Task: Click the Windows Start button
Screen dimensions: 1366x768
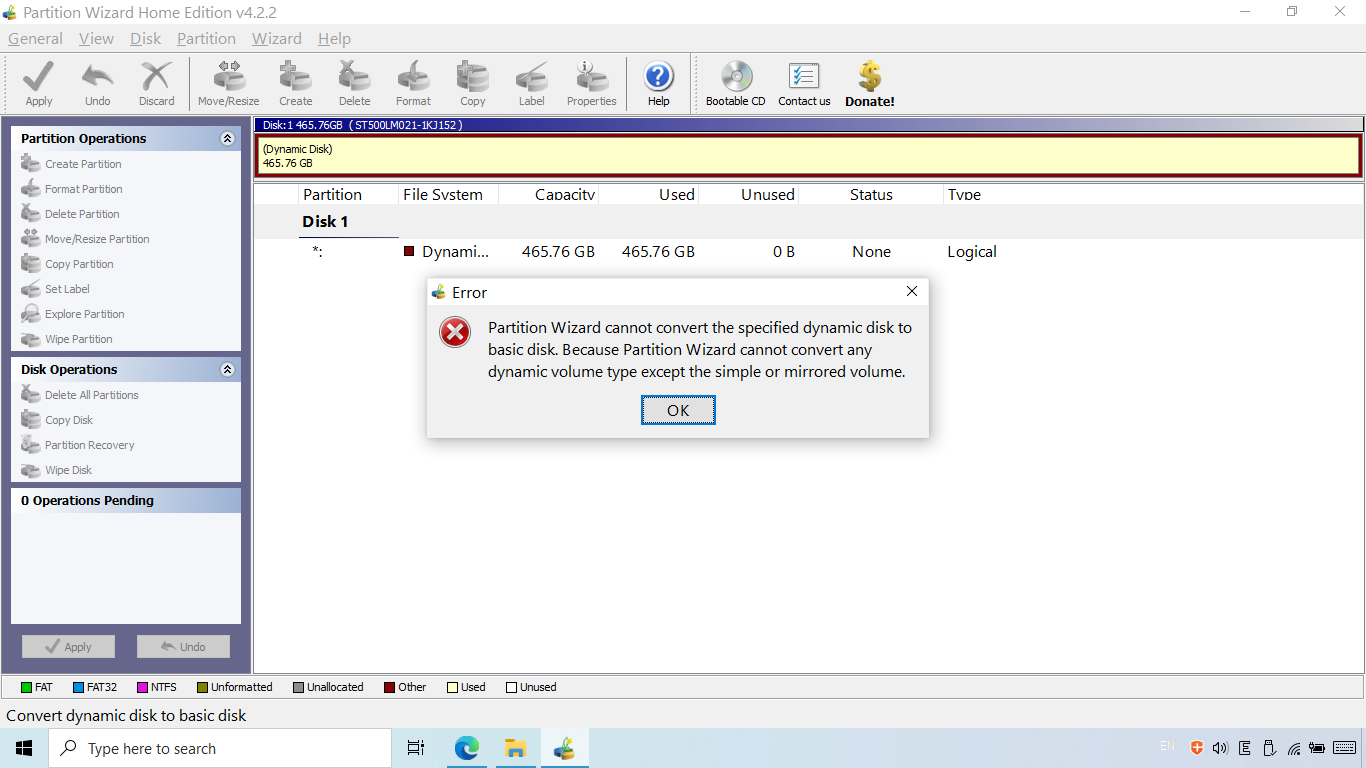Action: click(24, 748)
